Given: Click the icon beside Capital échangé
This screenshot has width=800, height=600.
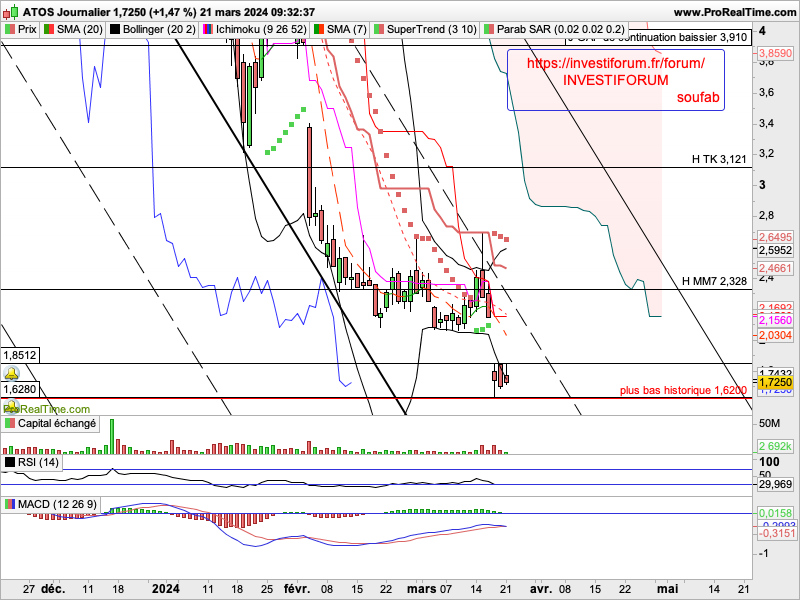Looking at the screenshot, I should [x=10, y=424].
